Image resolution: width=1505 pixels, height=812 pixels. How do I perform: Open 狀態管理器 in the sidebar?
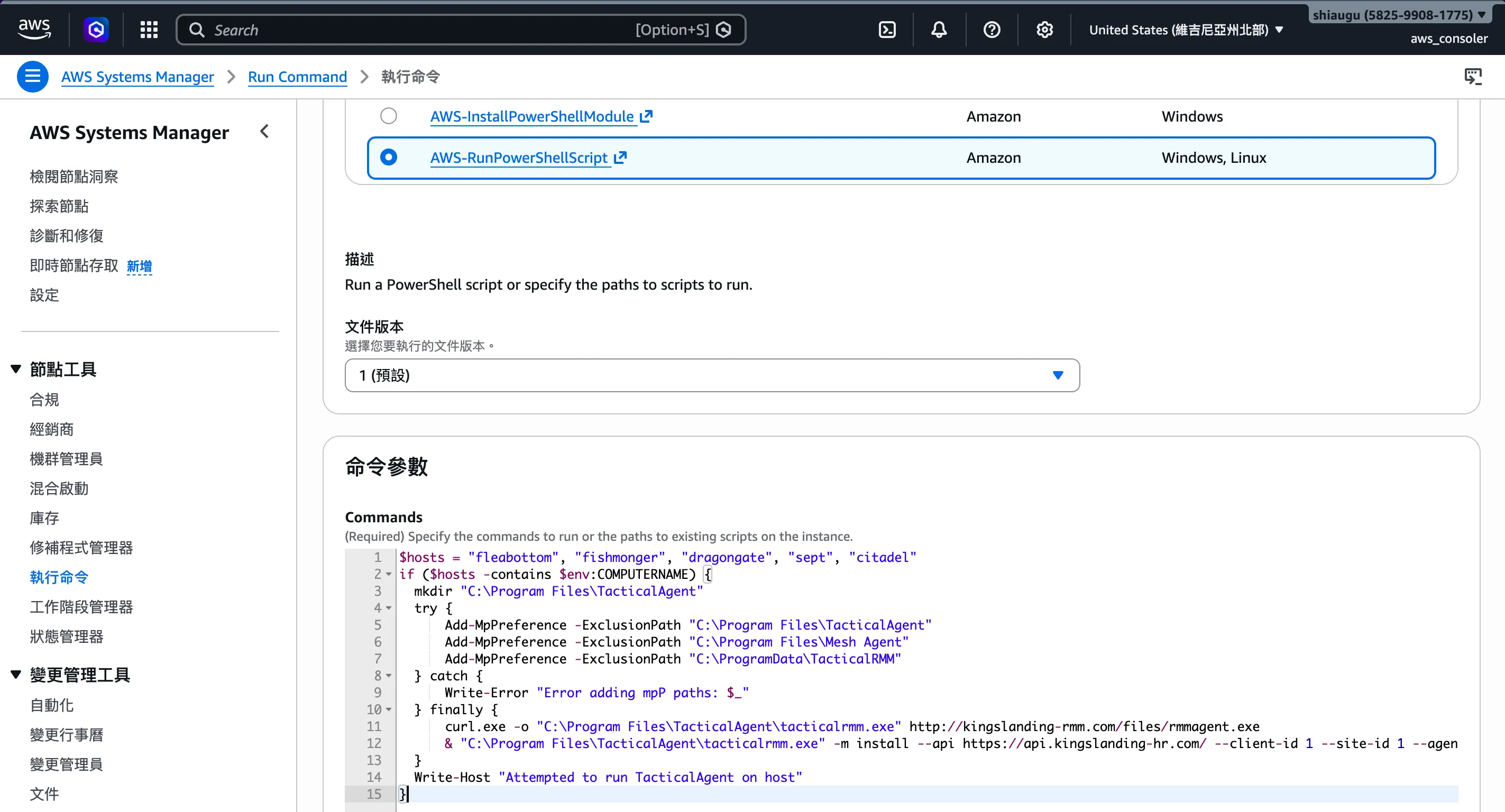67,636
